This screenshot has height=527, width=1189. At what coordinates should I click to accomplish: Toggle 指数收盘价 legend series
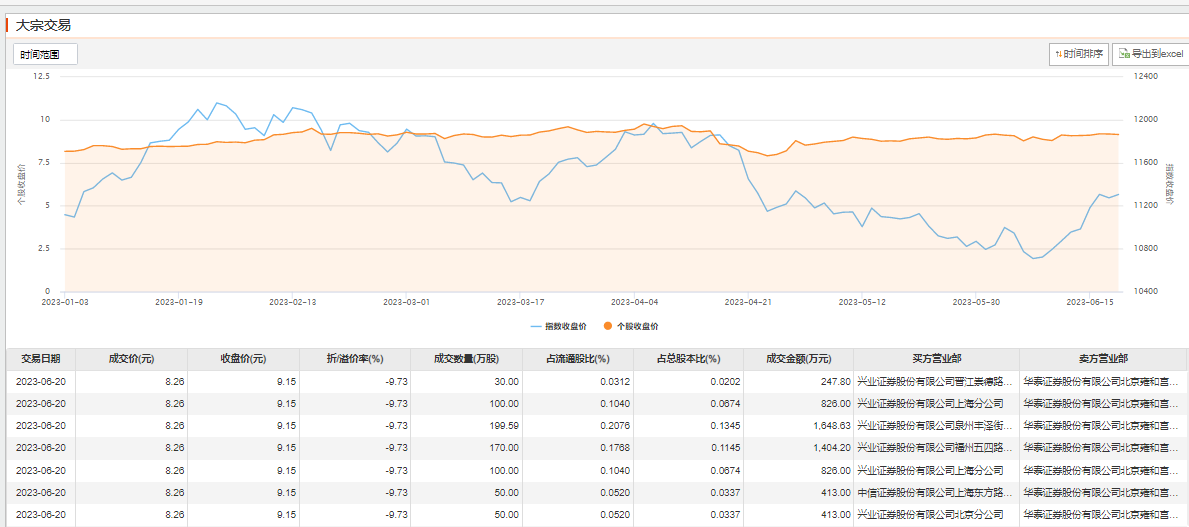pos(558,326)
